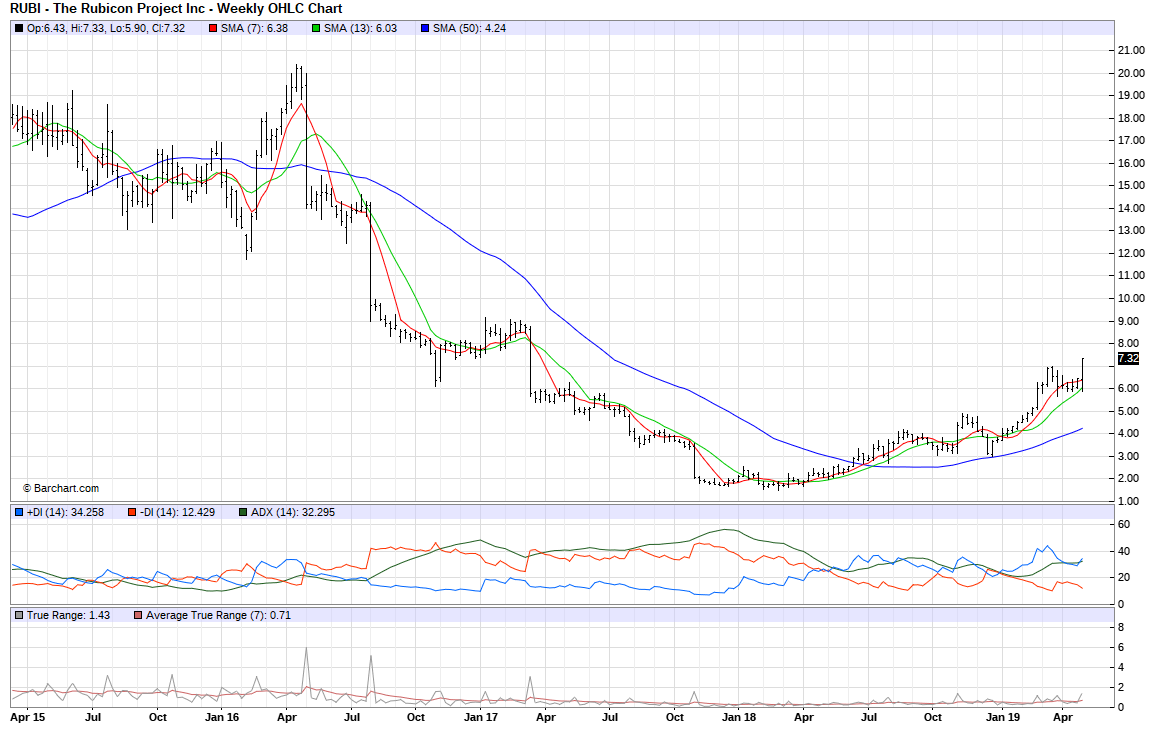The width and height of the screenshot is (1156, 748).
Task: Click the 10.00 price axis label
Action: 1131,298
